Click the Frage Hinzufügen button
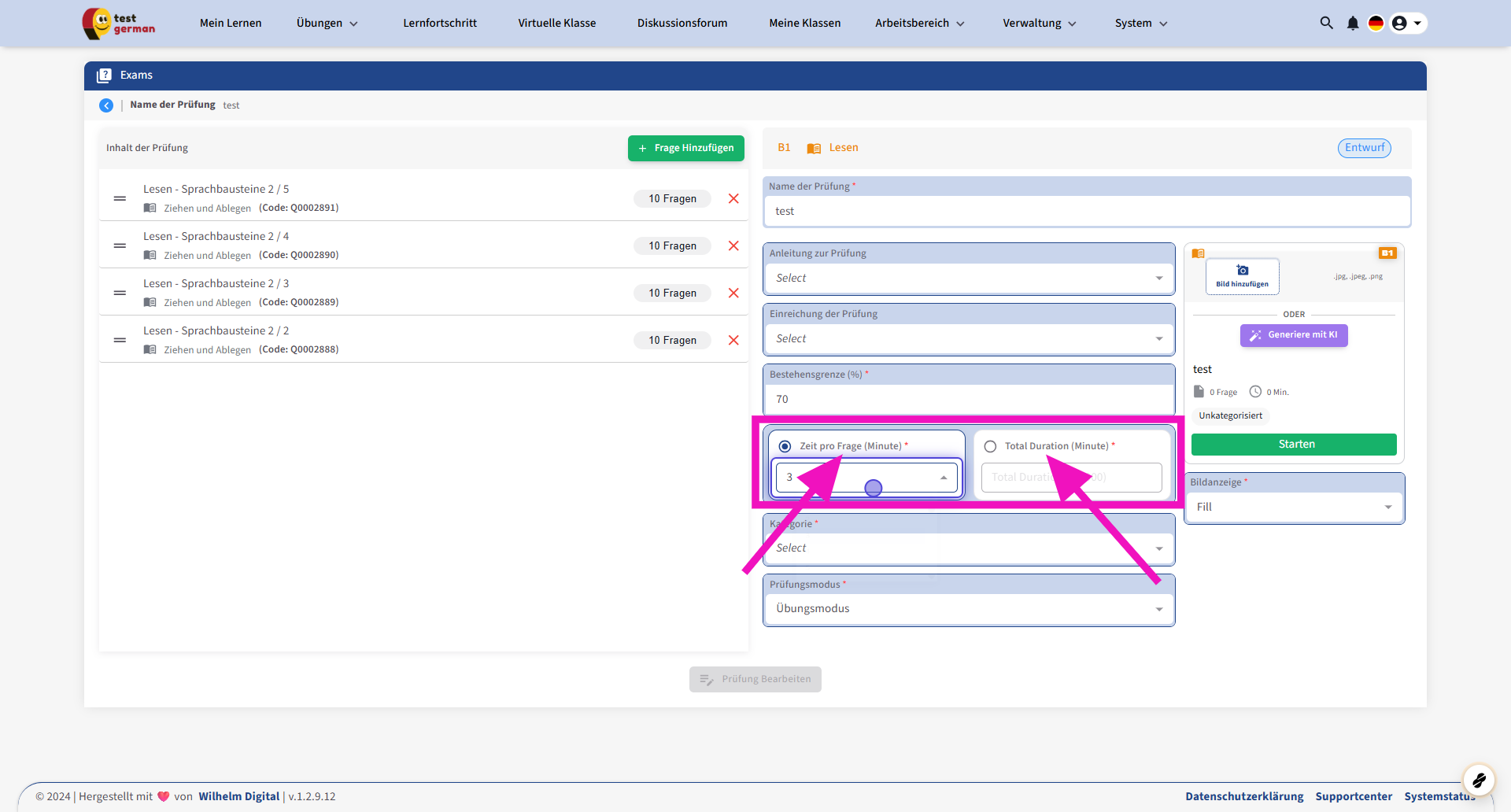Screen dimensions: 1511x812 coord(685,148)
